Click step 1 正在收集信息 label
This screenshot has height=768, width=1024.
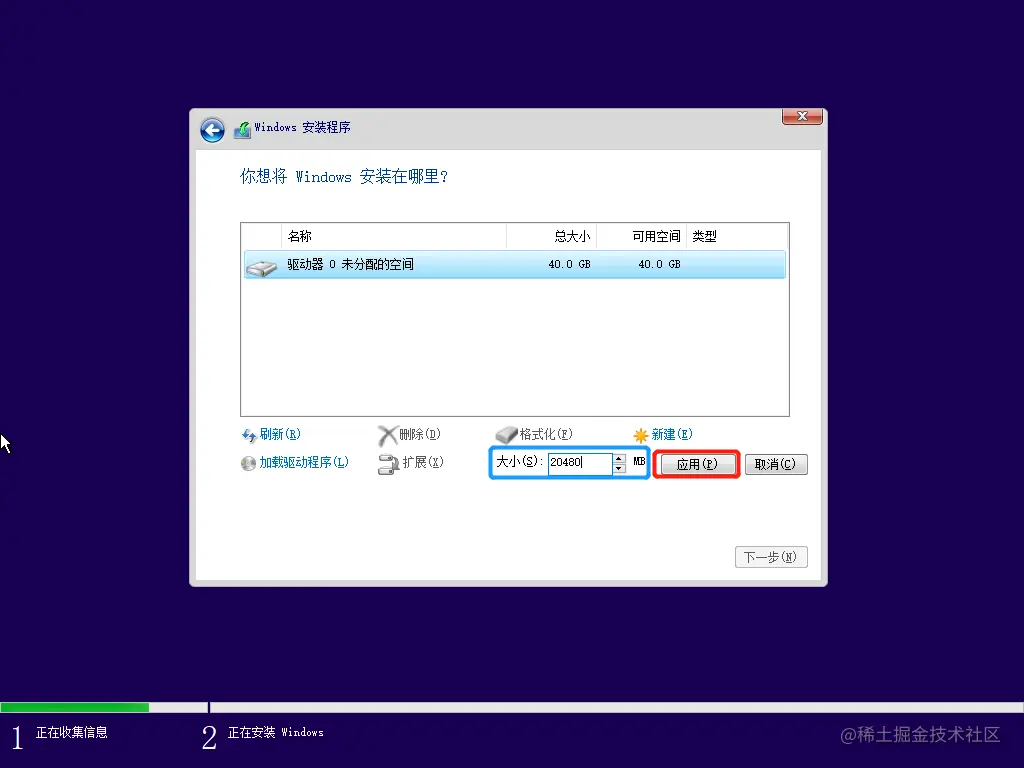72,733
